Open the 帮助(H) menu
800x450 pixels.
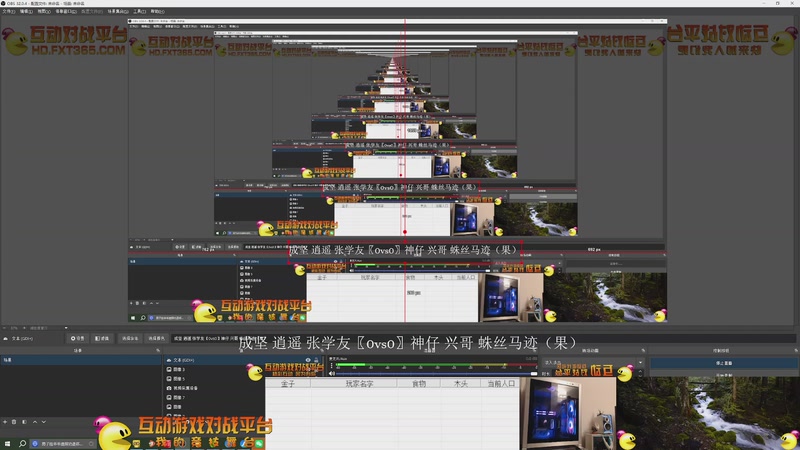(157, 11)
